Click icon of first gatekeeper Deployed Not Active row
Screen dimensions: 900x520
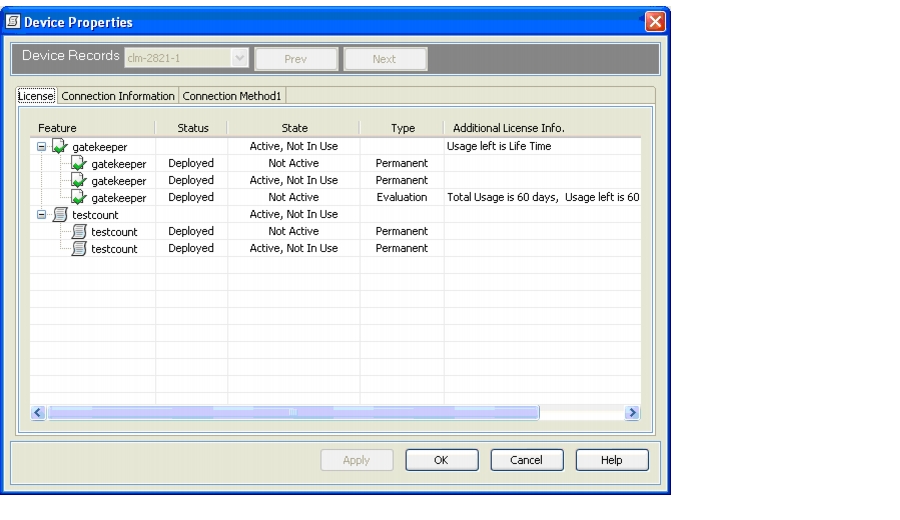point(79,164)
